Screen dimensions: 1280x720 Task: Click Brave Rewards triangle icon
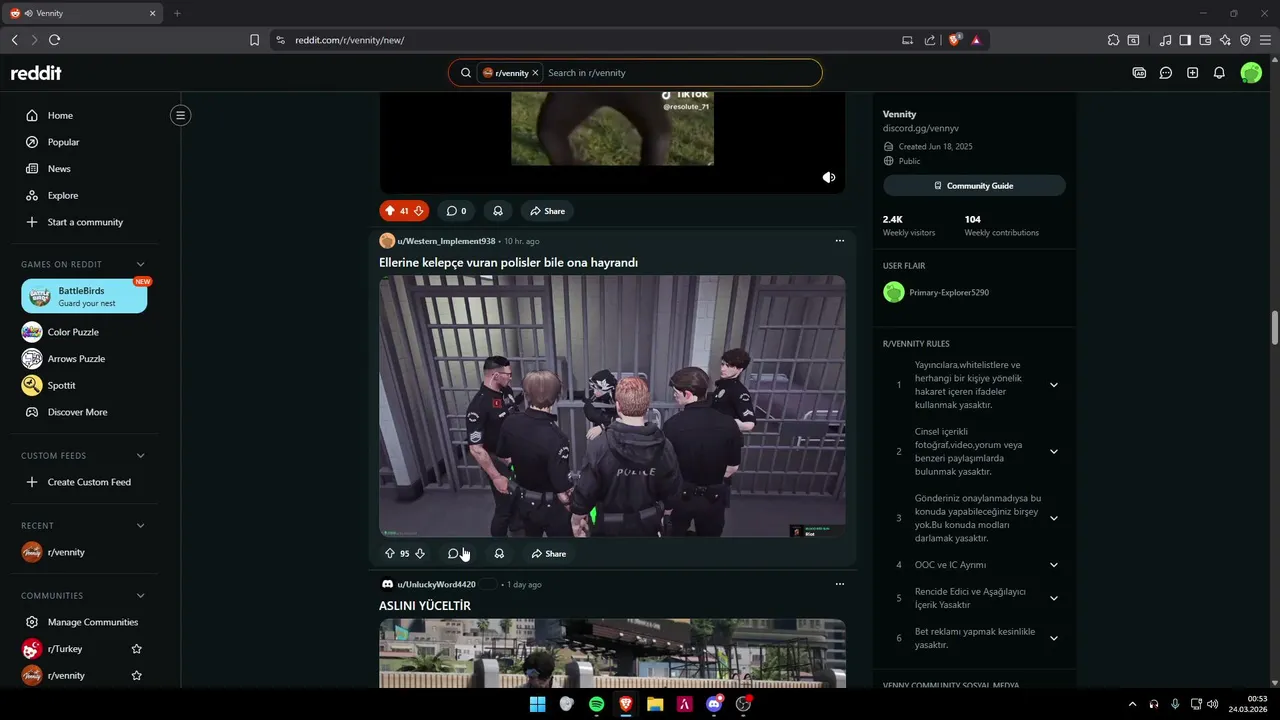976,40
